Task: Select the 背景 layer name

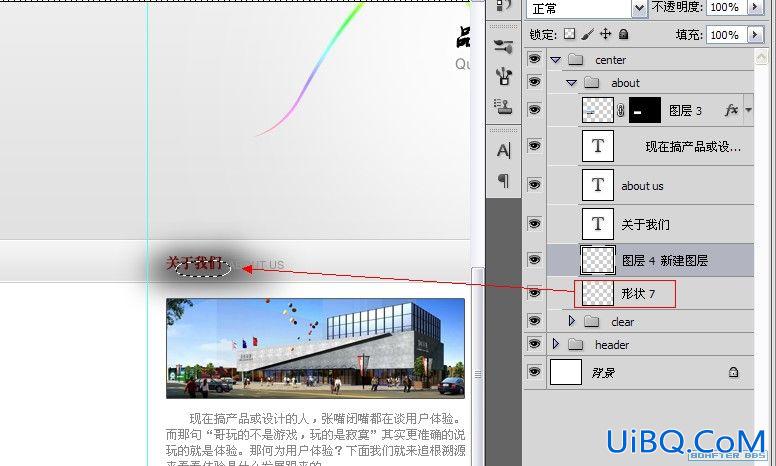Action: 603,373
